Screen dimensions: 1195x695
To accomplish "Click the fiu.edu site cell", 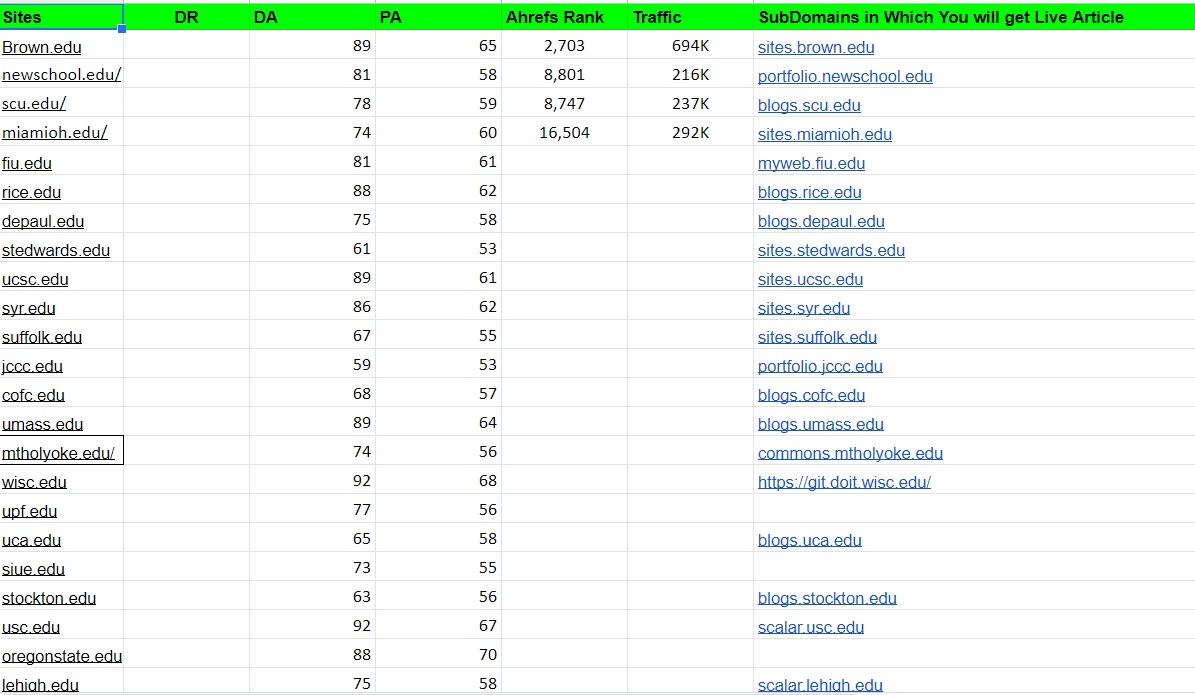I will coord(61,162).
